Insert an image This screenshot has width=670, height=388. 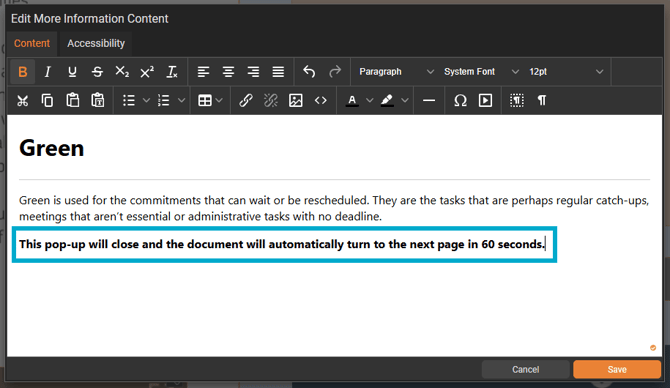point(296,101)
